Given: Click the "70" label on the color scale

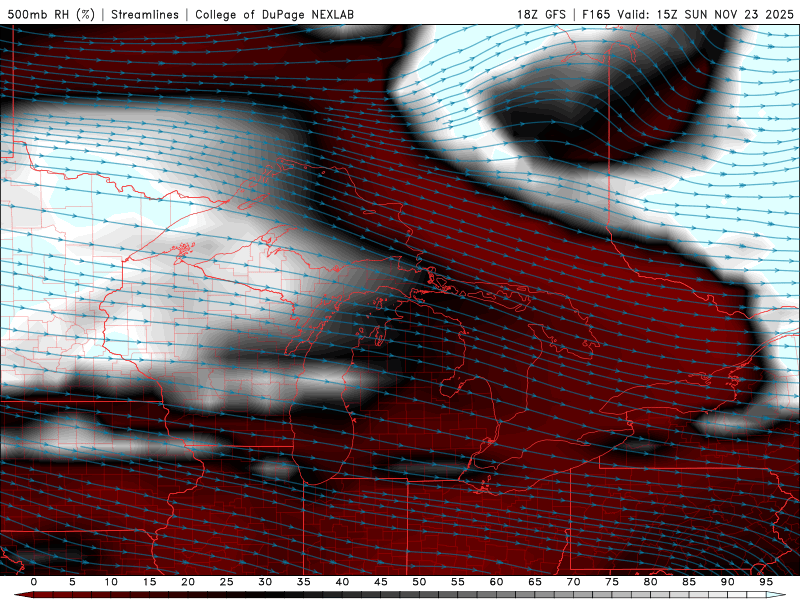Looking at the screenshot, I should coord(573,582).
